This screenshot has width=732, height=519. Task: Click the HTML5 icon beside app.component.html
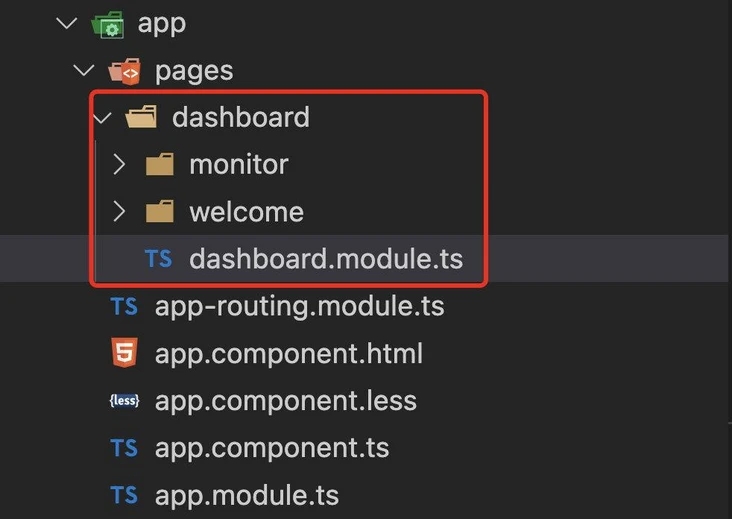click(124, 353)
